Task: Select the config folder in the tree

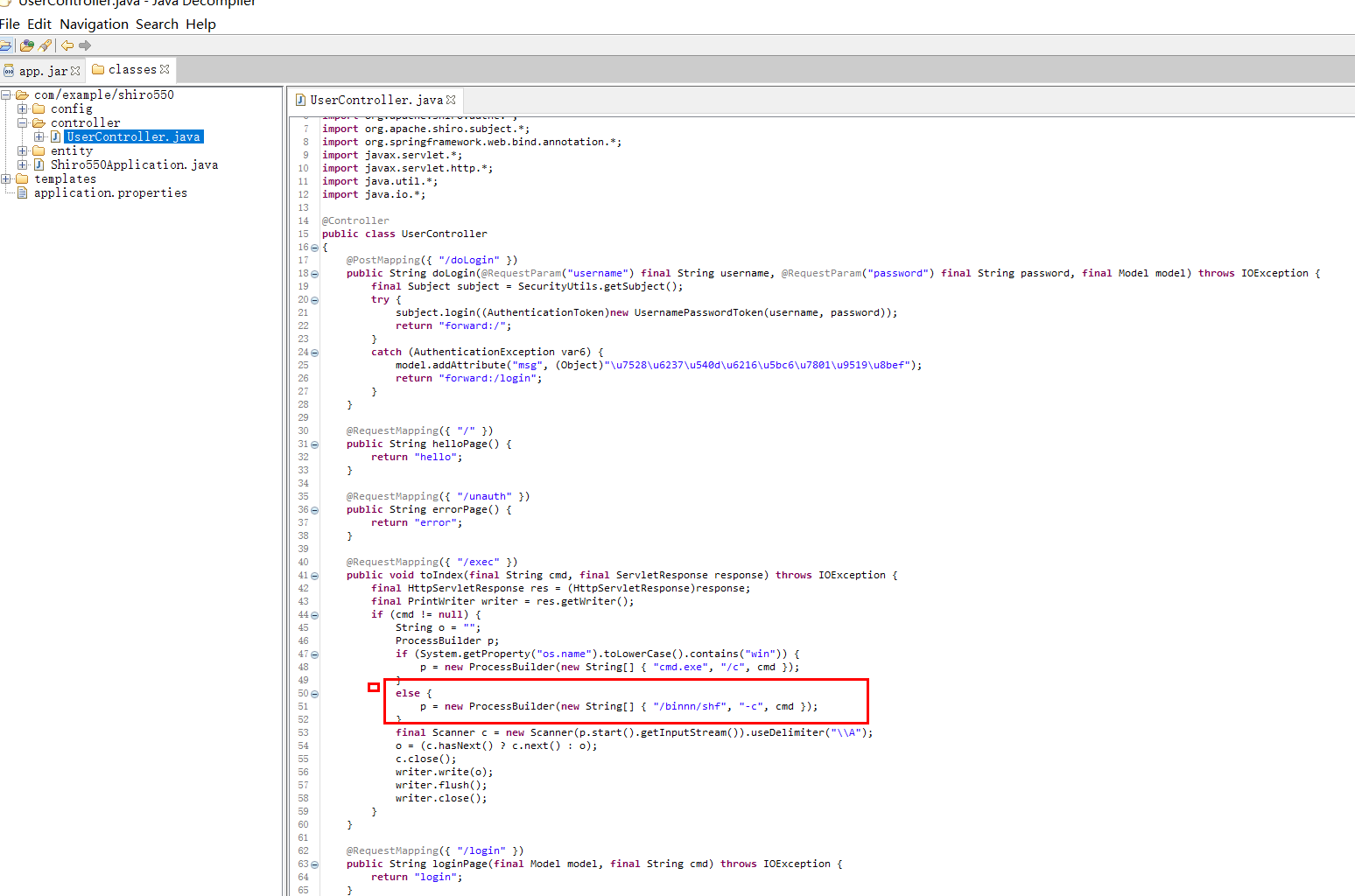Action: coord(71,108)
